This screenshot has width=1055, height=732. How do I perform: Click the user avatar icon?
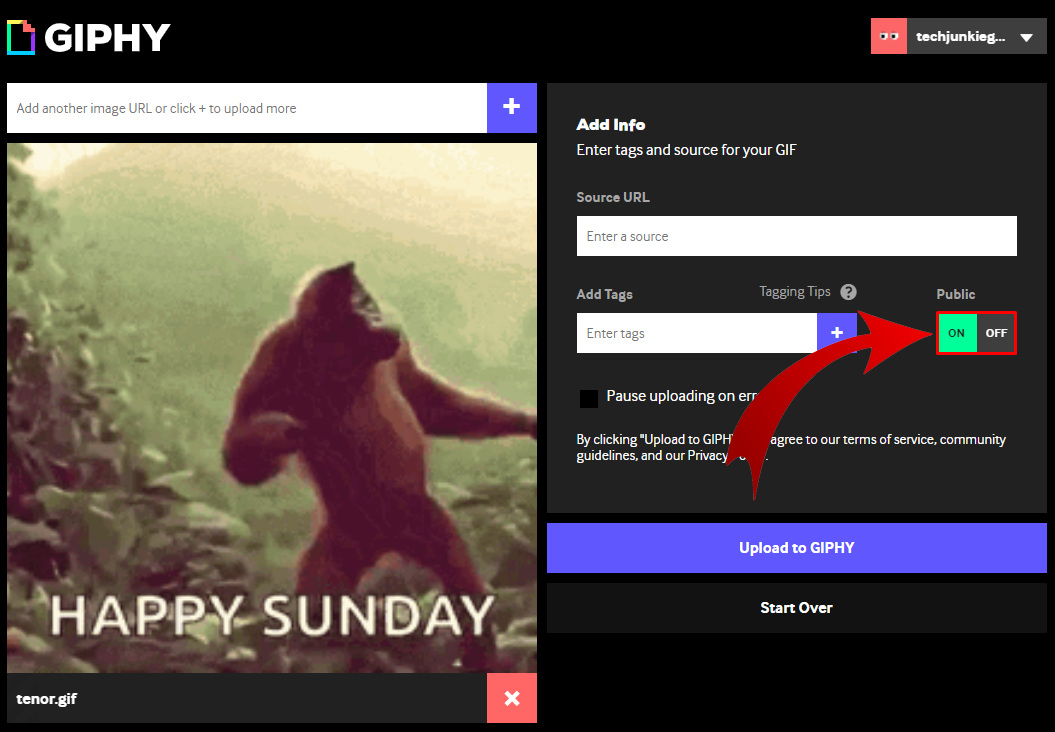tap(889, 36)
